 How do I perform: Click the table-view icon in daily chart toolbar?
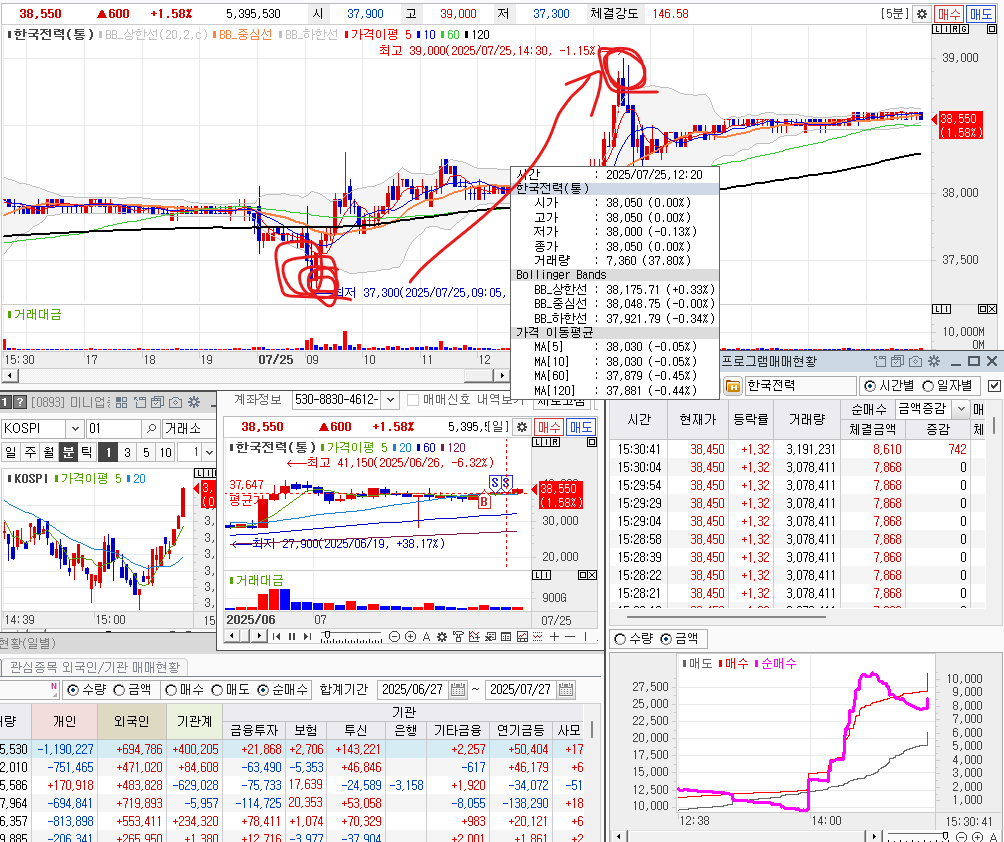[506, 636]
